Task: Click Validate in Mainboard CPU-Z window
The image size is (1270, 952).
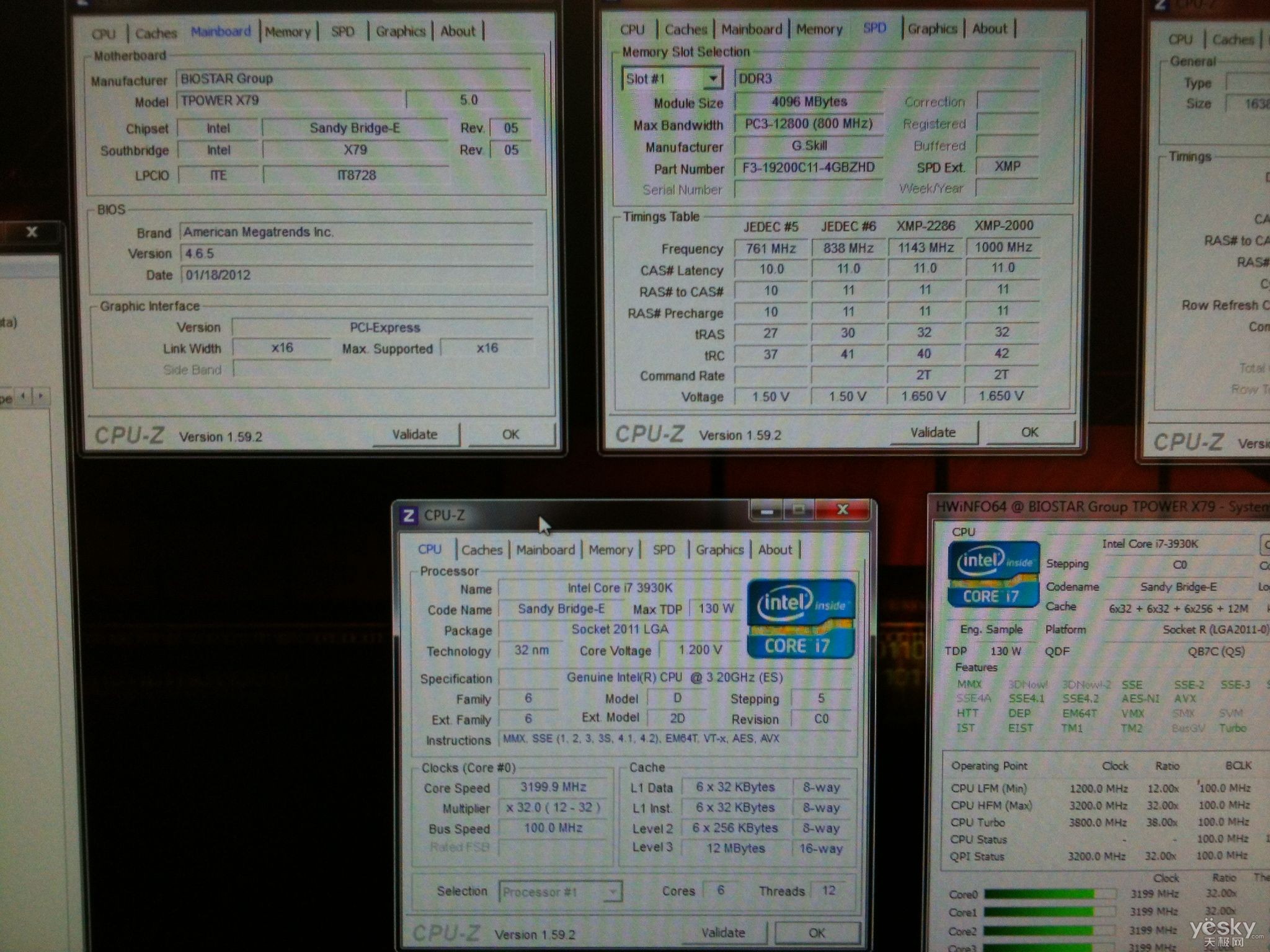Action: [415, 434]
